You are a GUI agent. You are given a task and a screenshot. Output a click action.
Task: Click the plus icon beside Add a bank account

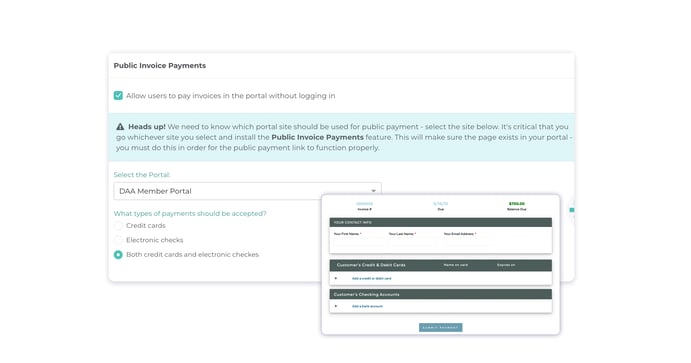pos(336,306)
